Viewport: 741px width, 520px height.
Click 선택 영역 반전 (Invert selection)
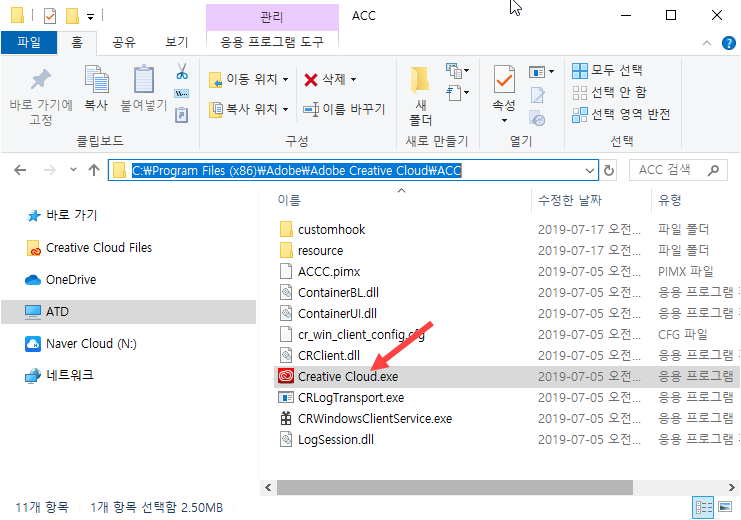[x=621, y=114]
